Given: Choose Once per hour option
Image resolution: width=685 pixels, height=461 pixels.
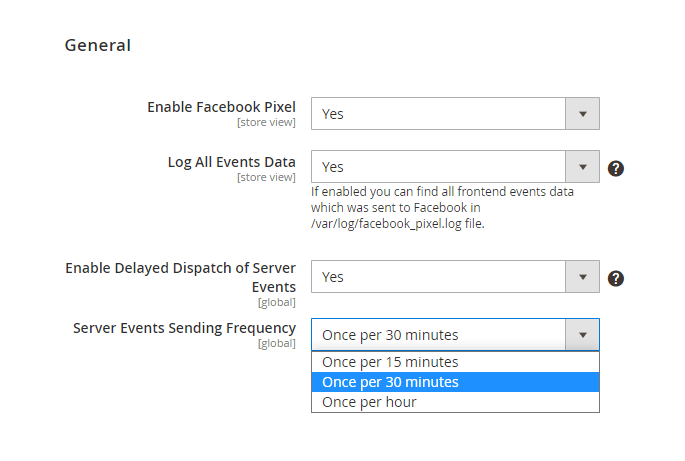Looking at the screenshot, I should coord(455,402).
